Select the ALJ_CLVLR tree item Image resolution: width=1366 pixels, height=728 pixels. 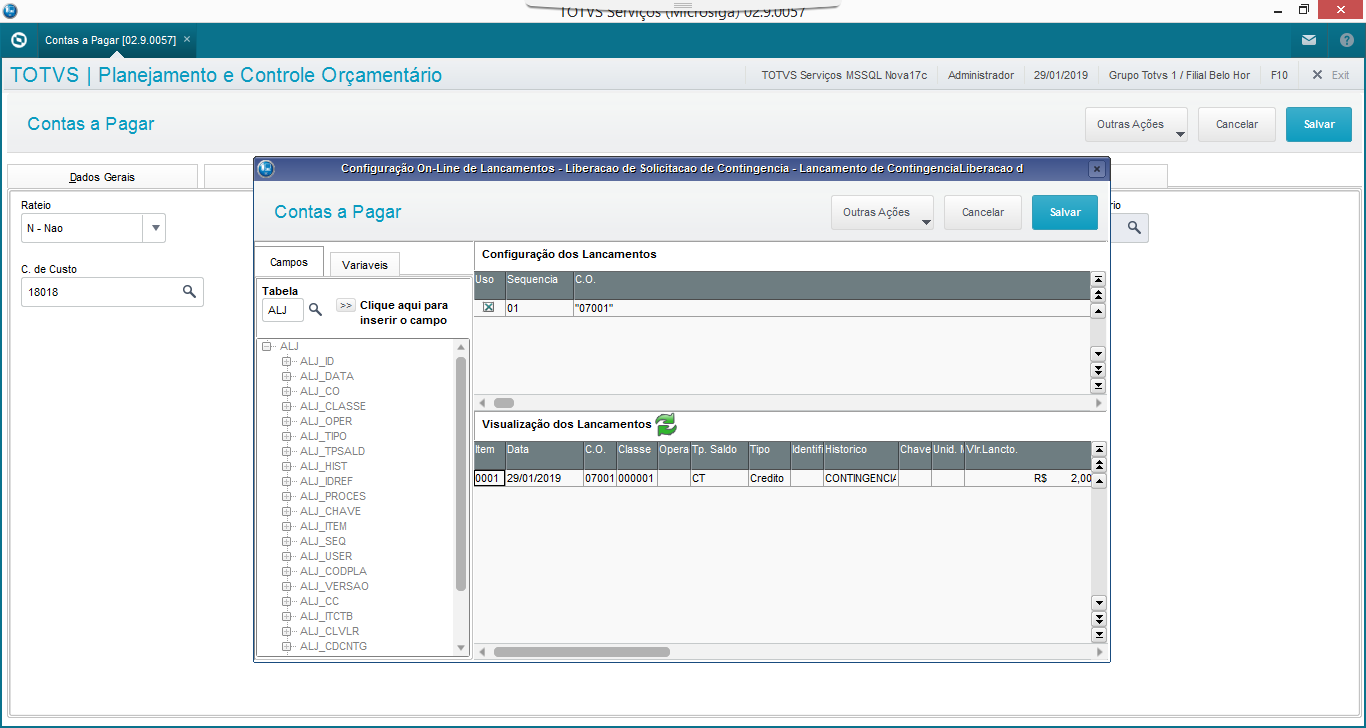click(329, 631)
